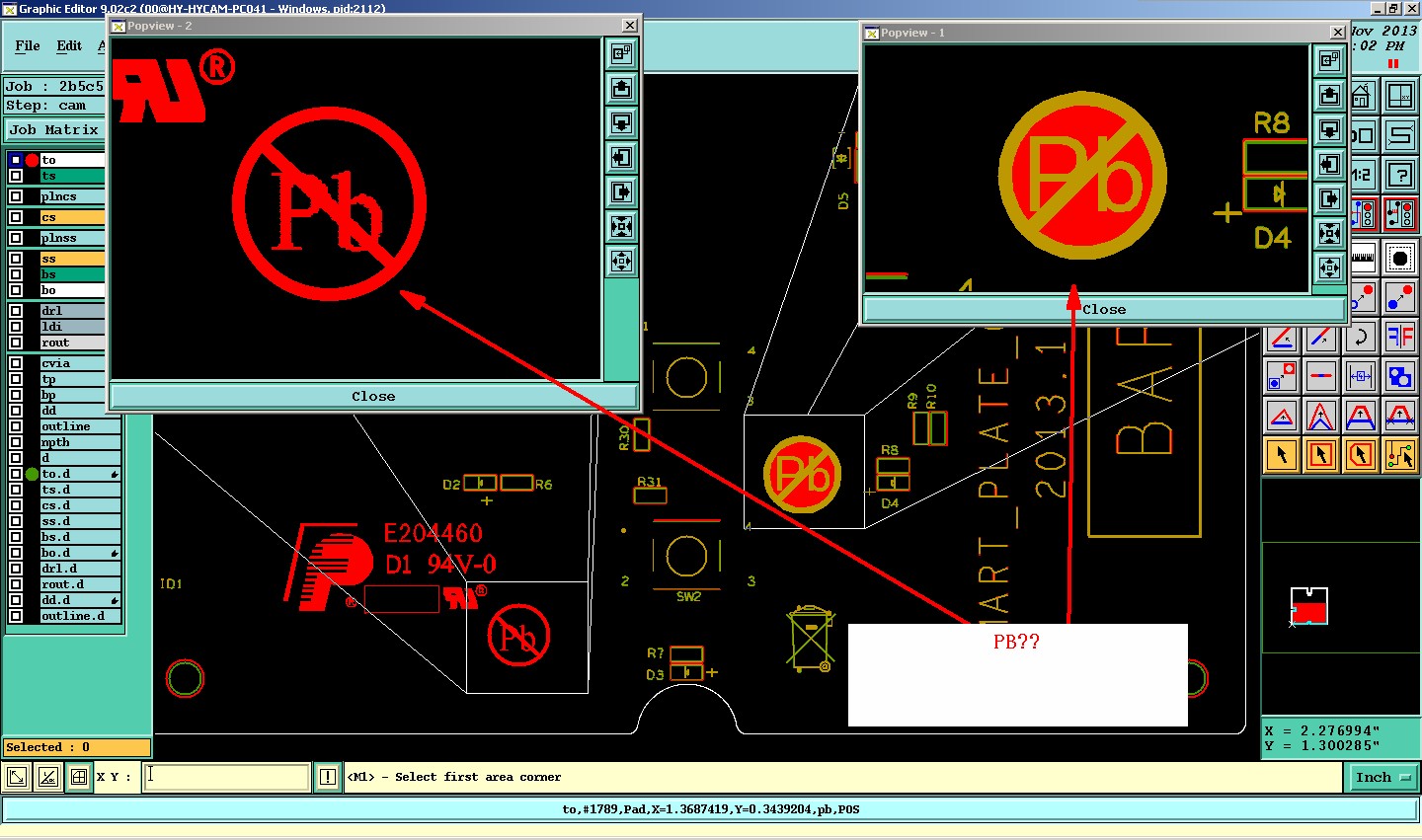Click first snap icon left of XY
The image size is (1422, 840).
point(18,777)
